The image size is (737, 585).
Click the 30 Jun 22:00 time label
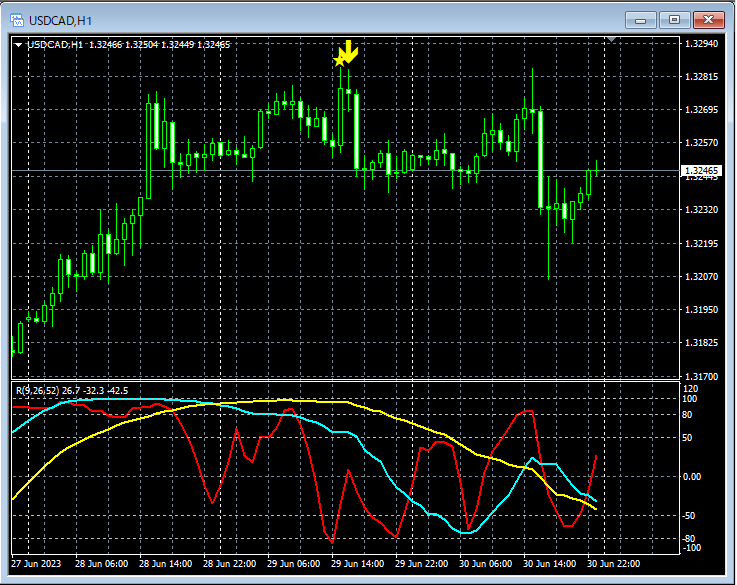(x=613, y=563)
